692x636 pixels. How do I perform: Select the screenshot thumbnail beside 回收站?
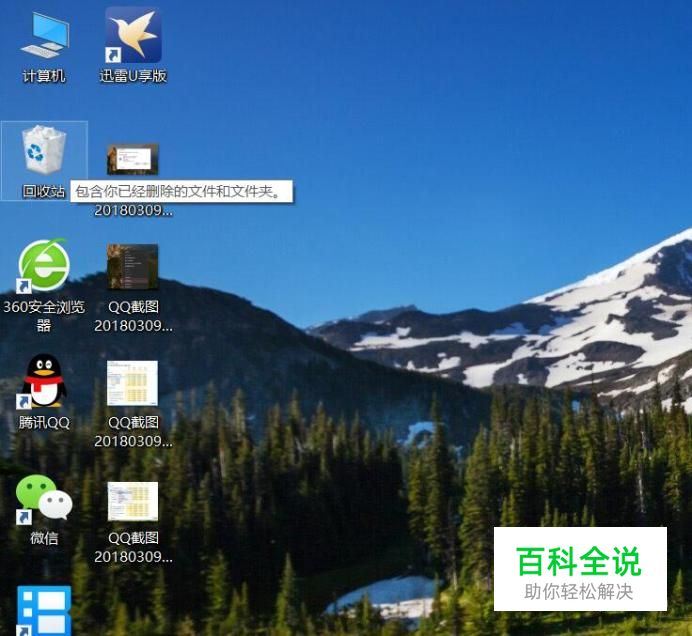[x=132, y=158]
